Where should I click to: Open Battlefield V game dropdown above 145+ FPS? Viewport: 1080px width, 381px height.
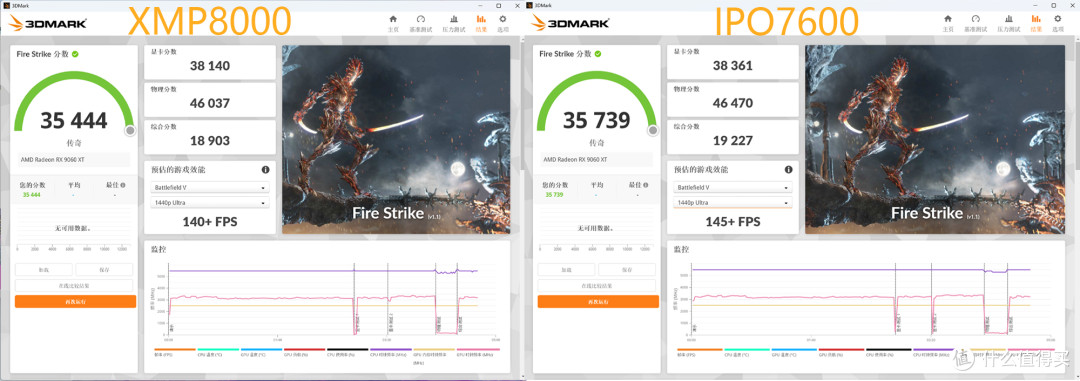point(733,187)
